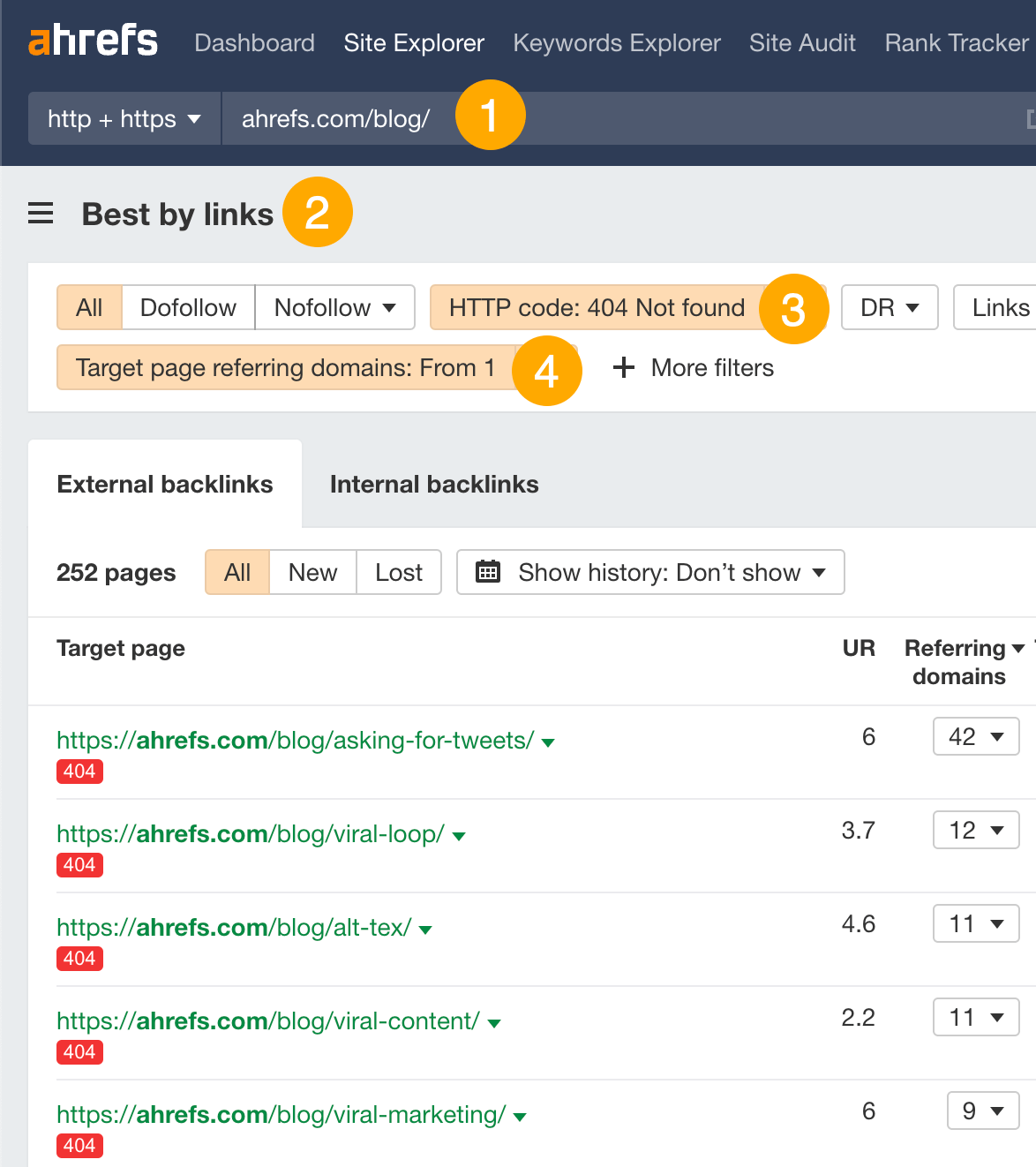
Task: Open options caret for asking-for-tweets URL
Action: (548, 742)
